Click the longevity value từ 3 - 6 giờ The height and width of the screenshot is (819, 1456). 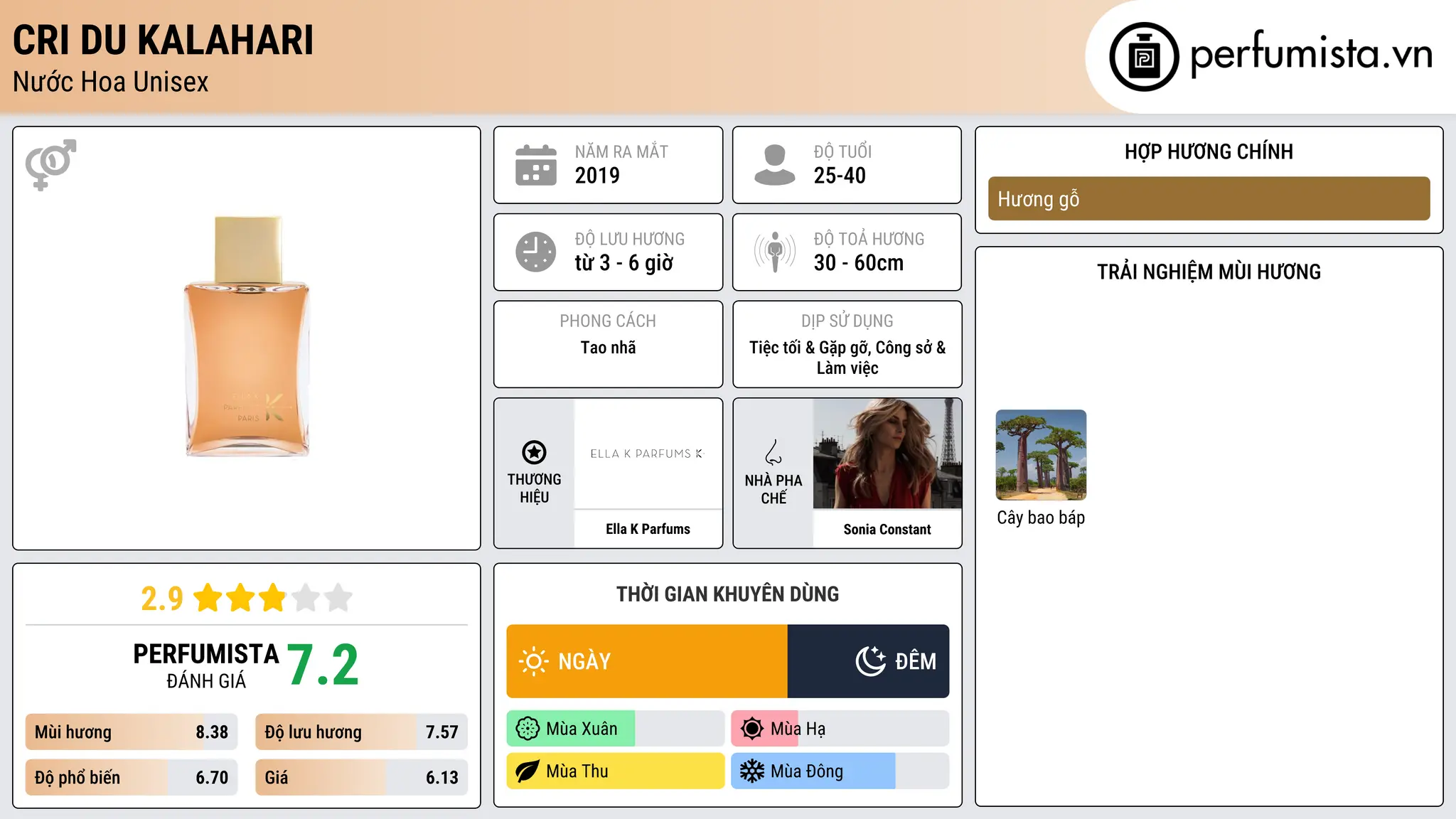pos(624,263)
